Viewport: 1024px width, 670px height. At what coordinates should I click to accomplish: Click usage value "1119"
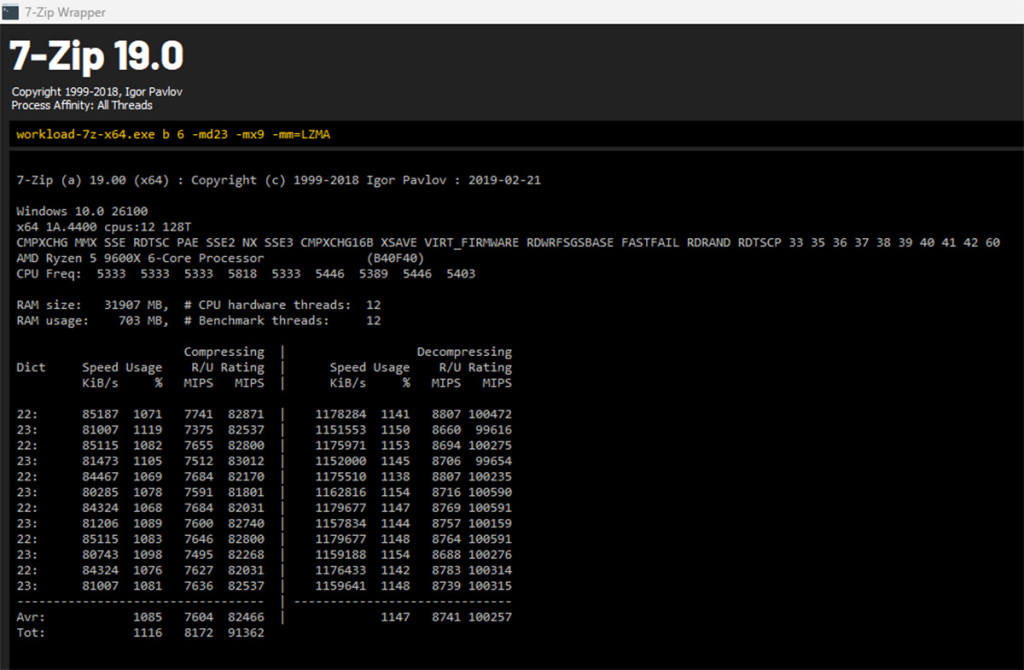pyautogui.click(x=148, y=430)
